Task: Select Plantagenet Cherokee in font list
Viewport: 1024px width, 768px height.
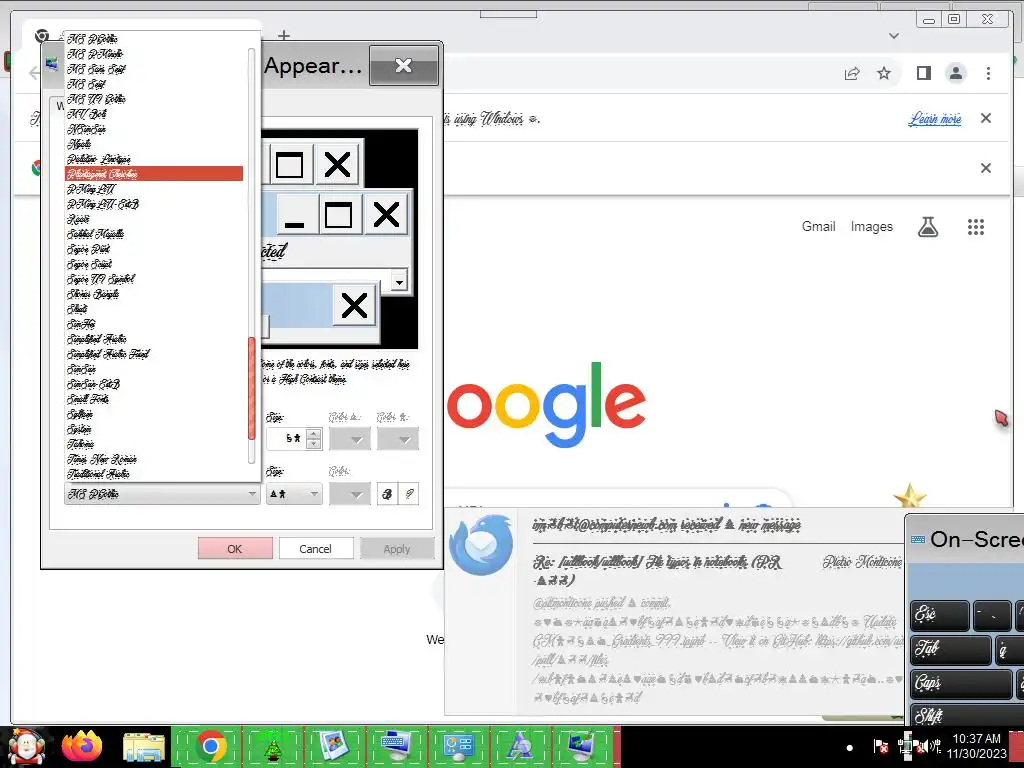Action: coord(154,174)
